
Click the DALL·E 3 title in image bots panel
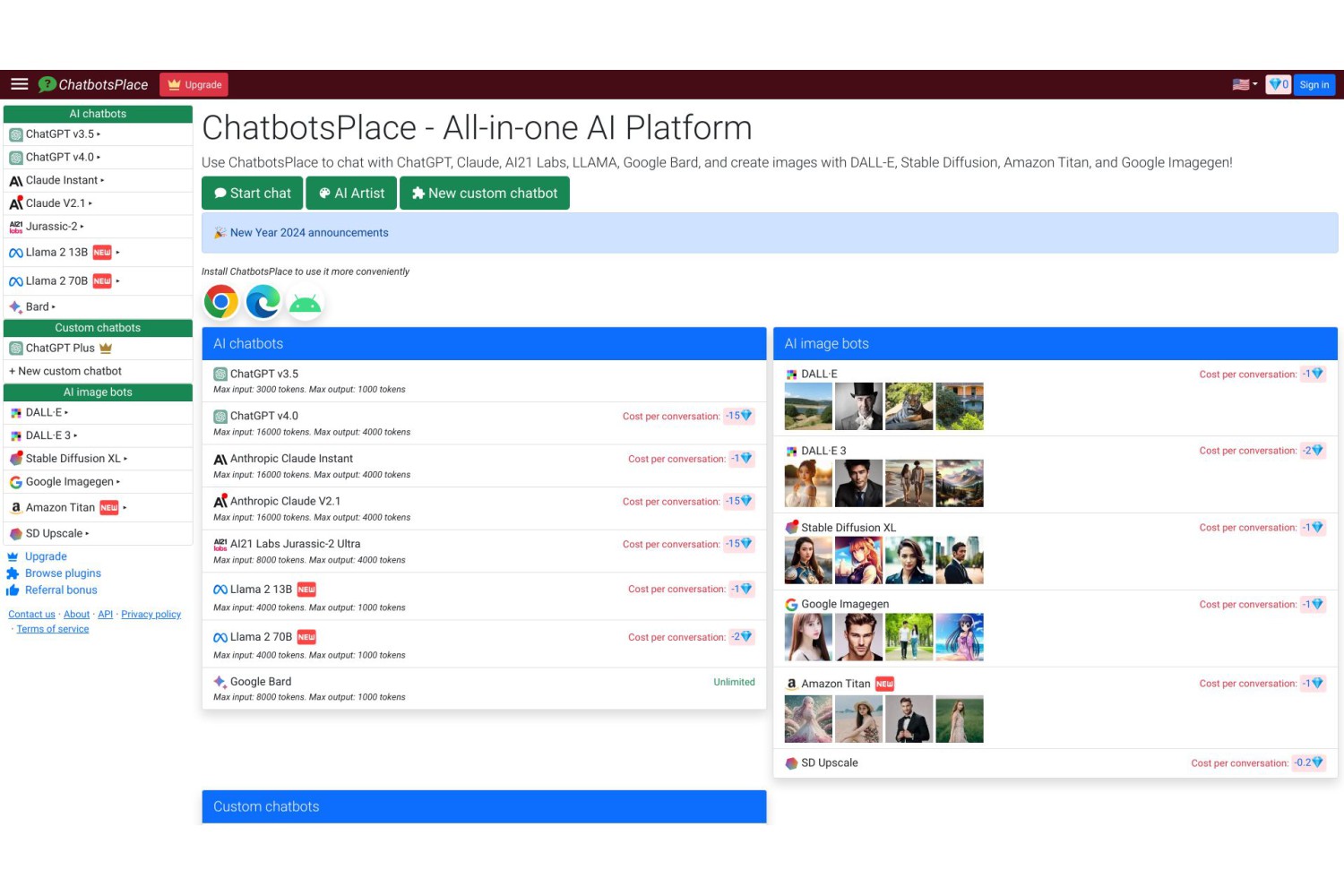pyautogui.click(x=823, y=451)
